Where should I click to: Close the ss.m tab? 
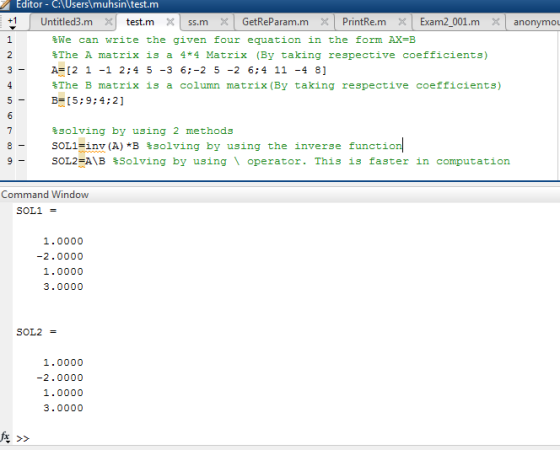224,22
